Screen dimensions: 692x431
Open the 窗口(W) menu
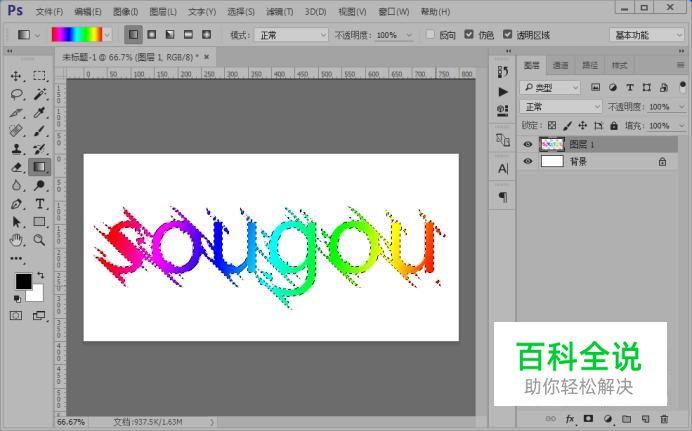pos(394,12)
